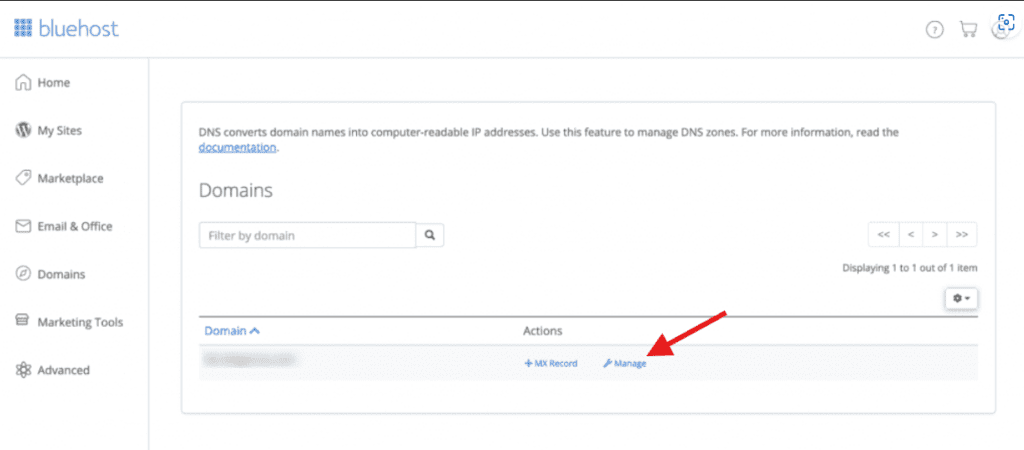Open the Advanced sidebar item
Image resolution: width=1024 pixels, height=450 pixels.
click(63, 370)
